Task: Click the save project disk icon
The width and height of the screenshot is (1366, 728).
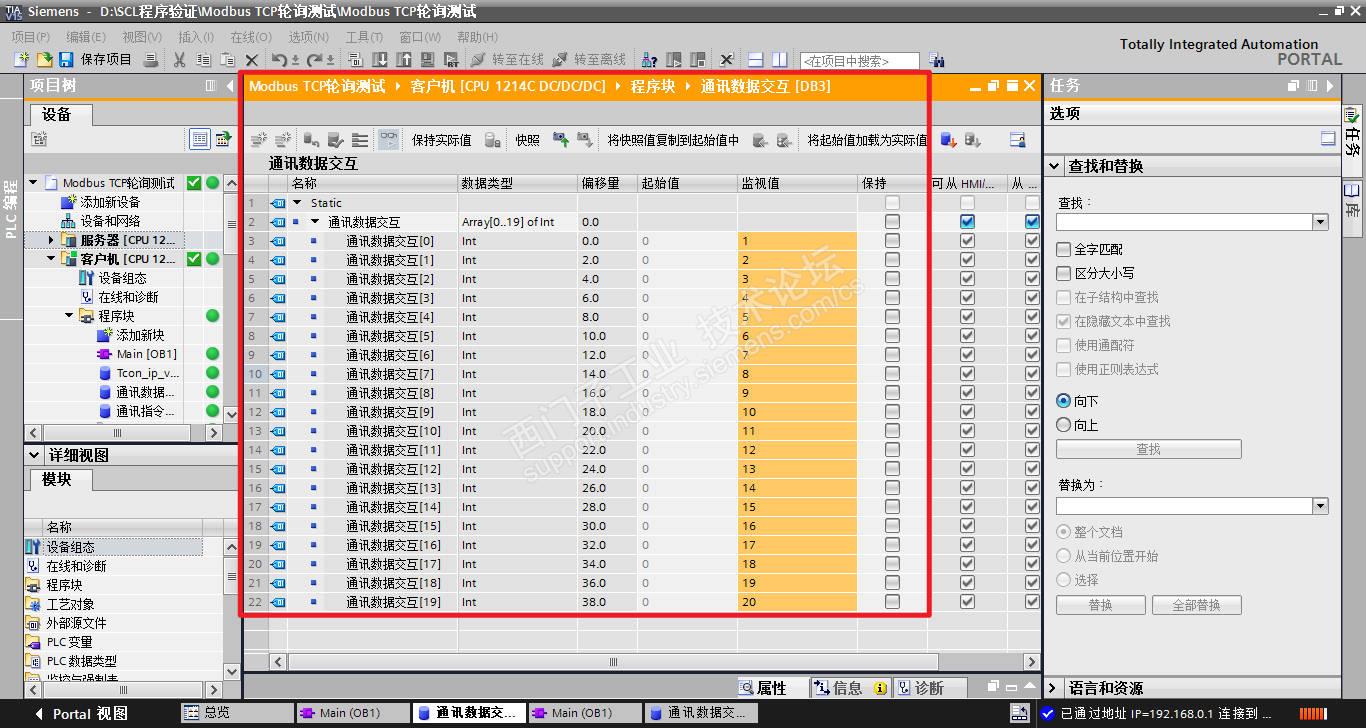Action: [x=67, y=60]
